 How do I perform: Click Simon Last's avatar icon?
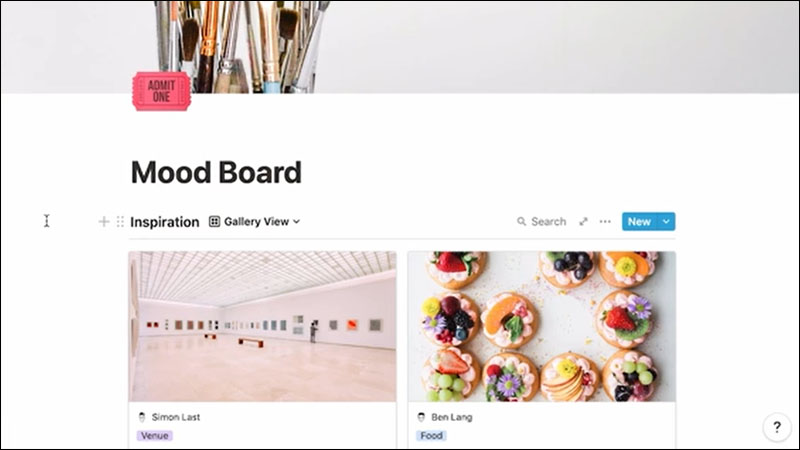pos(142,417)
